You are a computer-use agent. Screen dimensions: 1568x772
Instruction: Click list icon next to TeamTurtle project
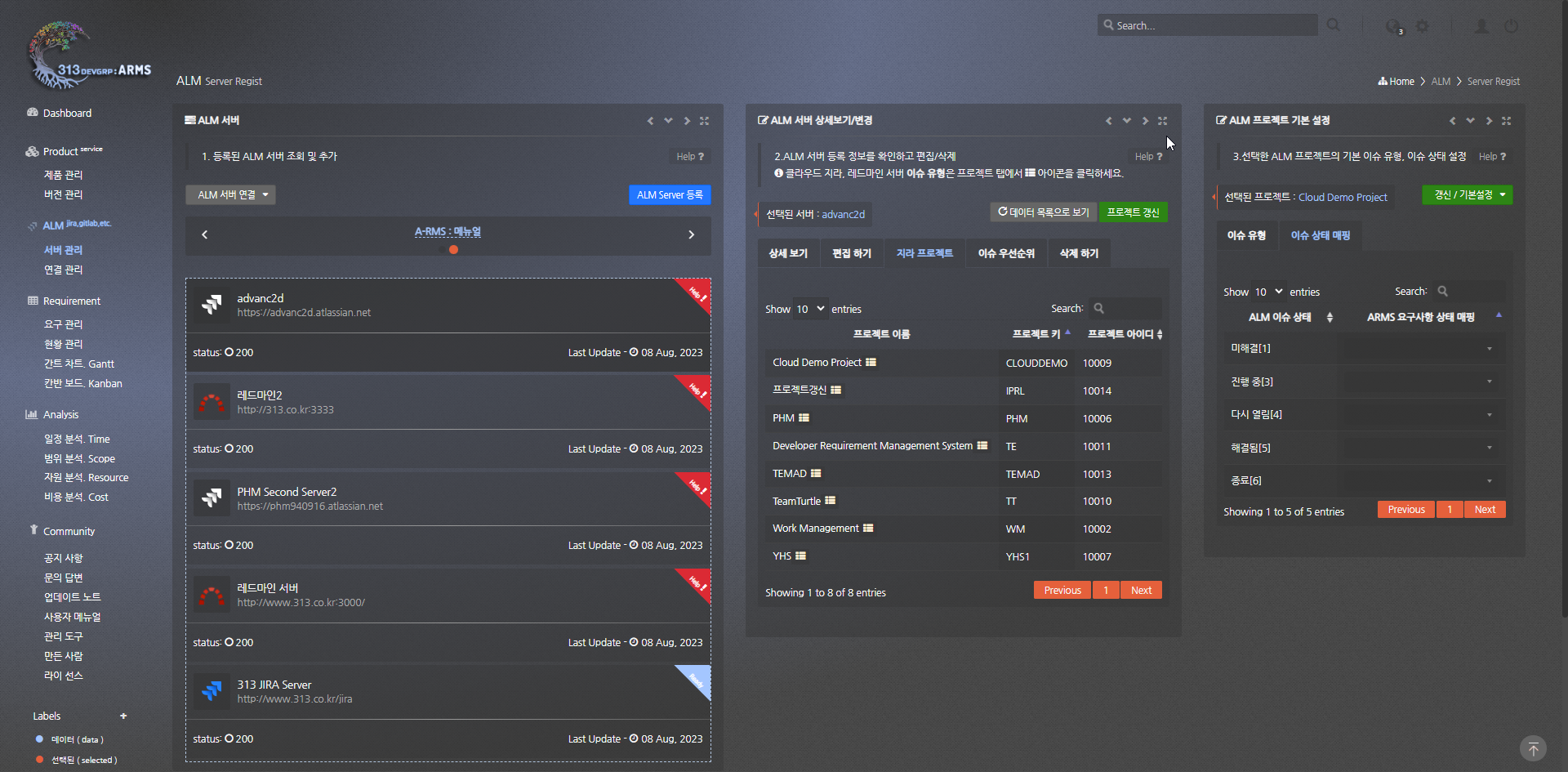point(831,501)
